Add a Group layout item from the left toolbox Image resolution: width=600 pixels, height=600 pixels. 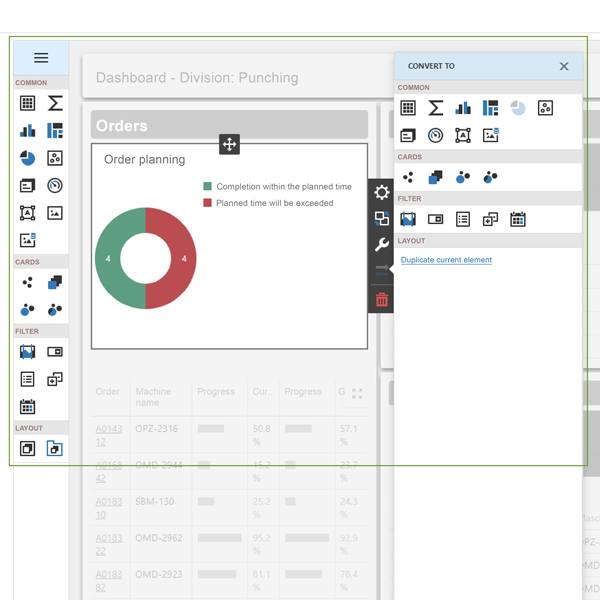pyautogui.click(x=28, y=448)
